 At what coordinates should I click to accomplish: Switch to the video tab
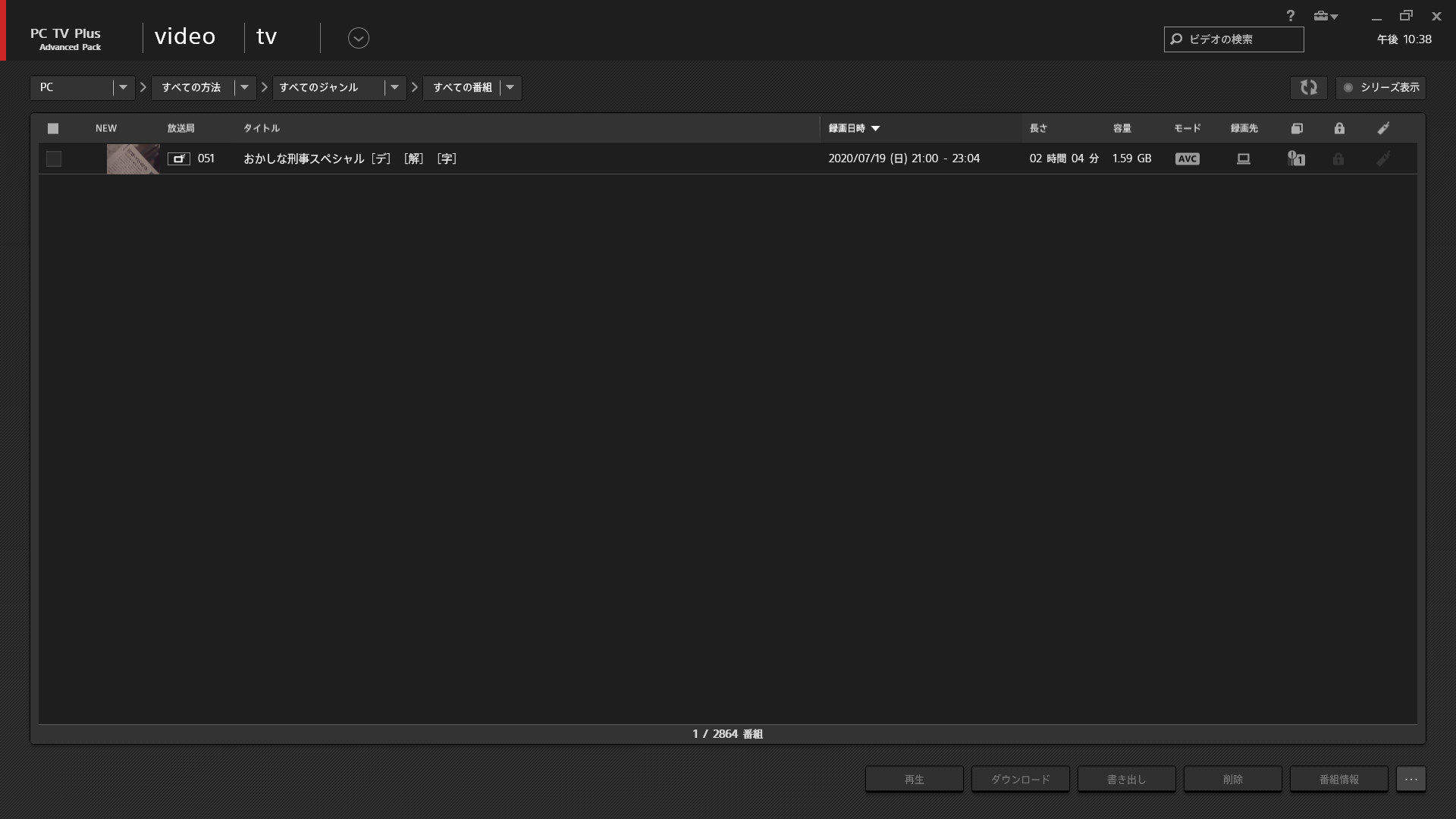pyautogui.click(x=185, y=36)
